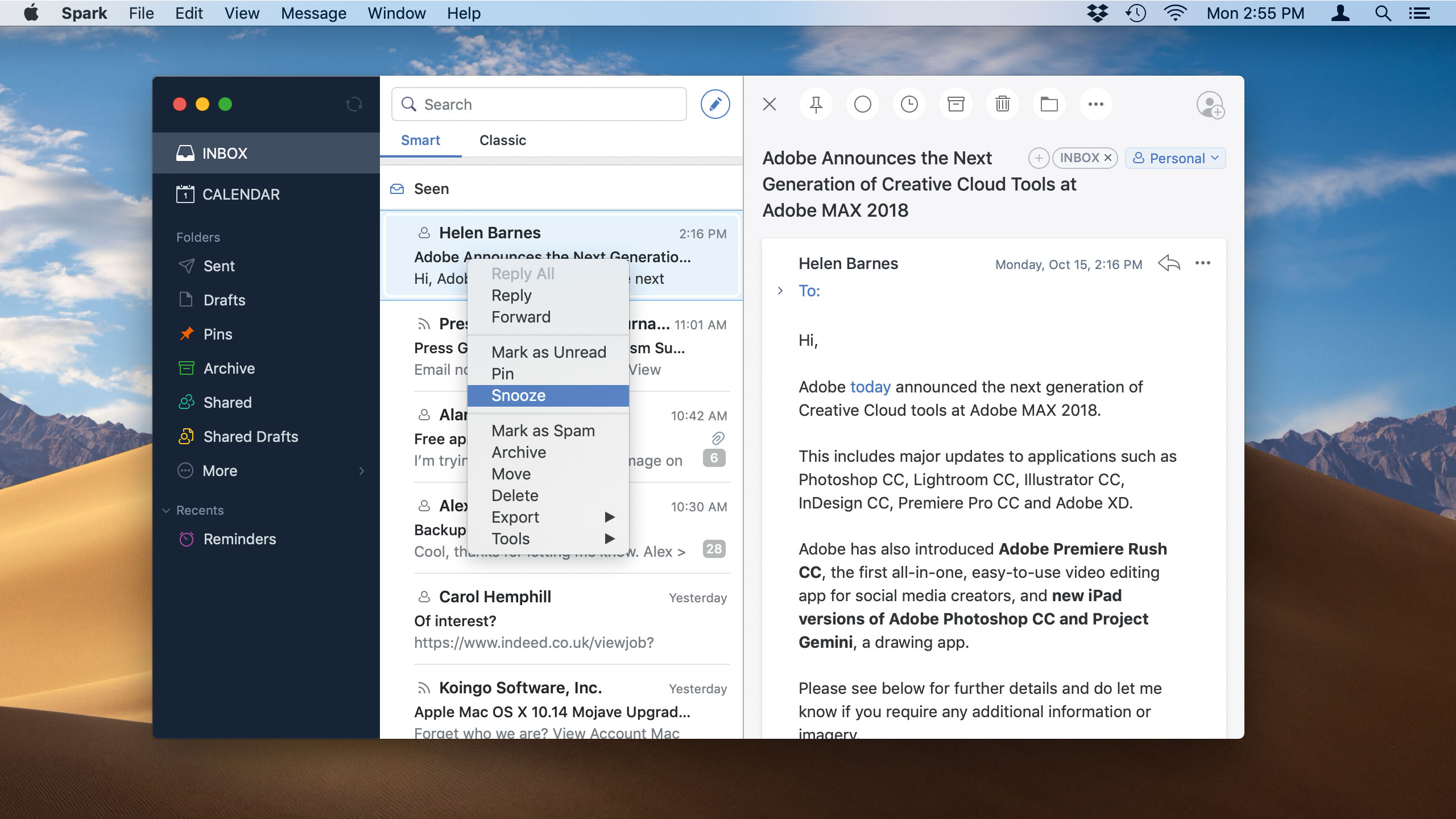Mark email unread using the circle icon
Screen dimensions: 1456x819
pyautogui.click(x=863, y=104)
